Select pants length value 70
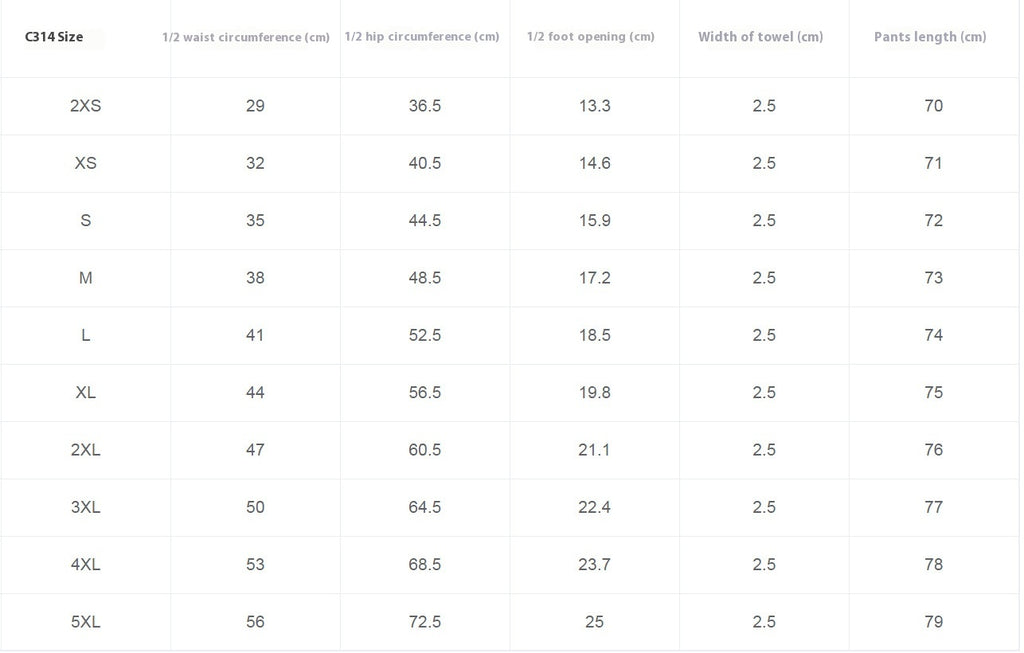1024x653 pixels. point(934,106)
